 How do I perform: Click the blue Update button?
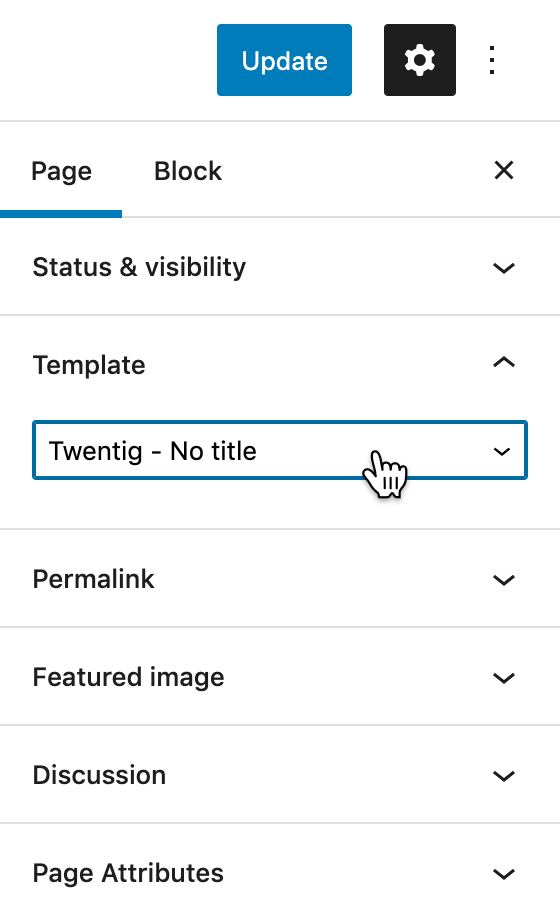[284, 60]
